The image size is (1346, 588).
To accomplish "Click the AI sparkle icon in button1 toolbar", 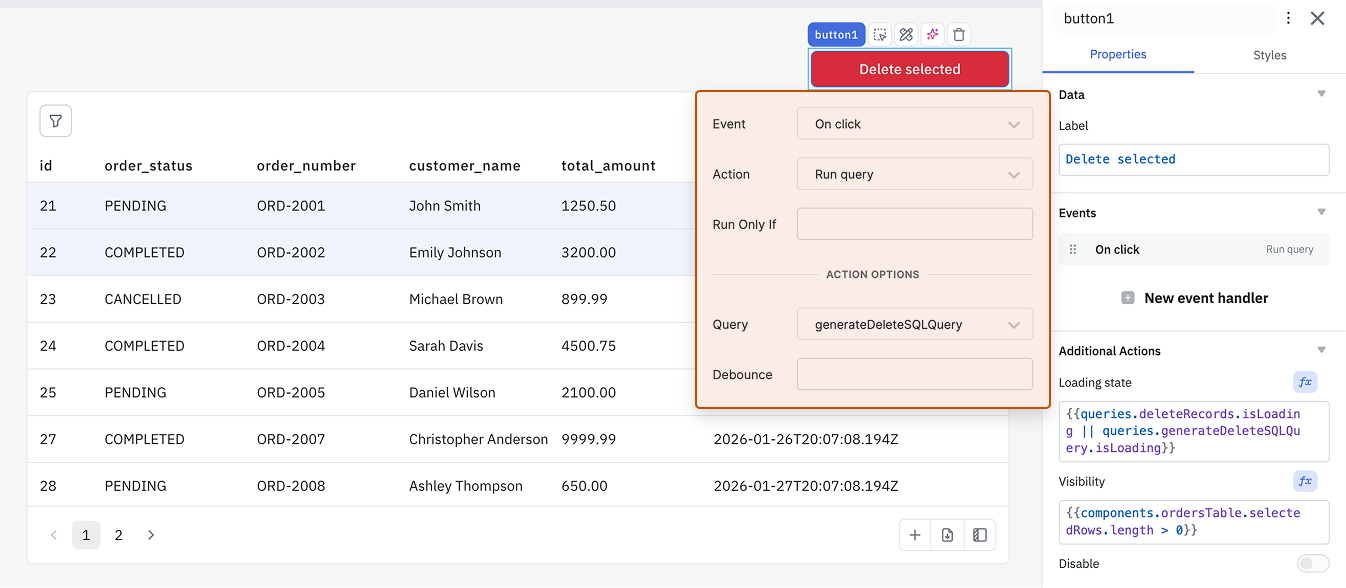I will coord(932,35).
